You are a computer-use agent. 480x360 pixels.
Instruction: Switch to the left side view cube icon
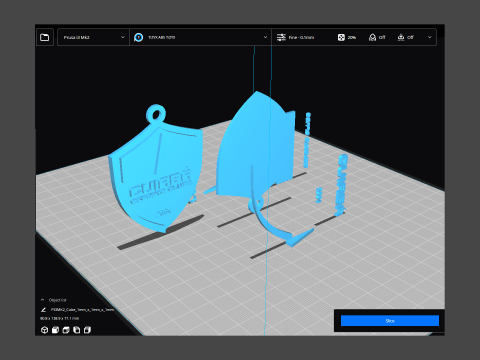77,330
